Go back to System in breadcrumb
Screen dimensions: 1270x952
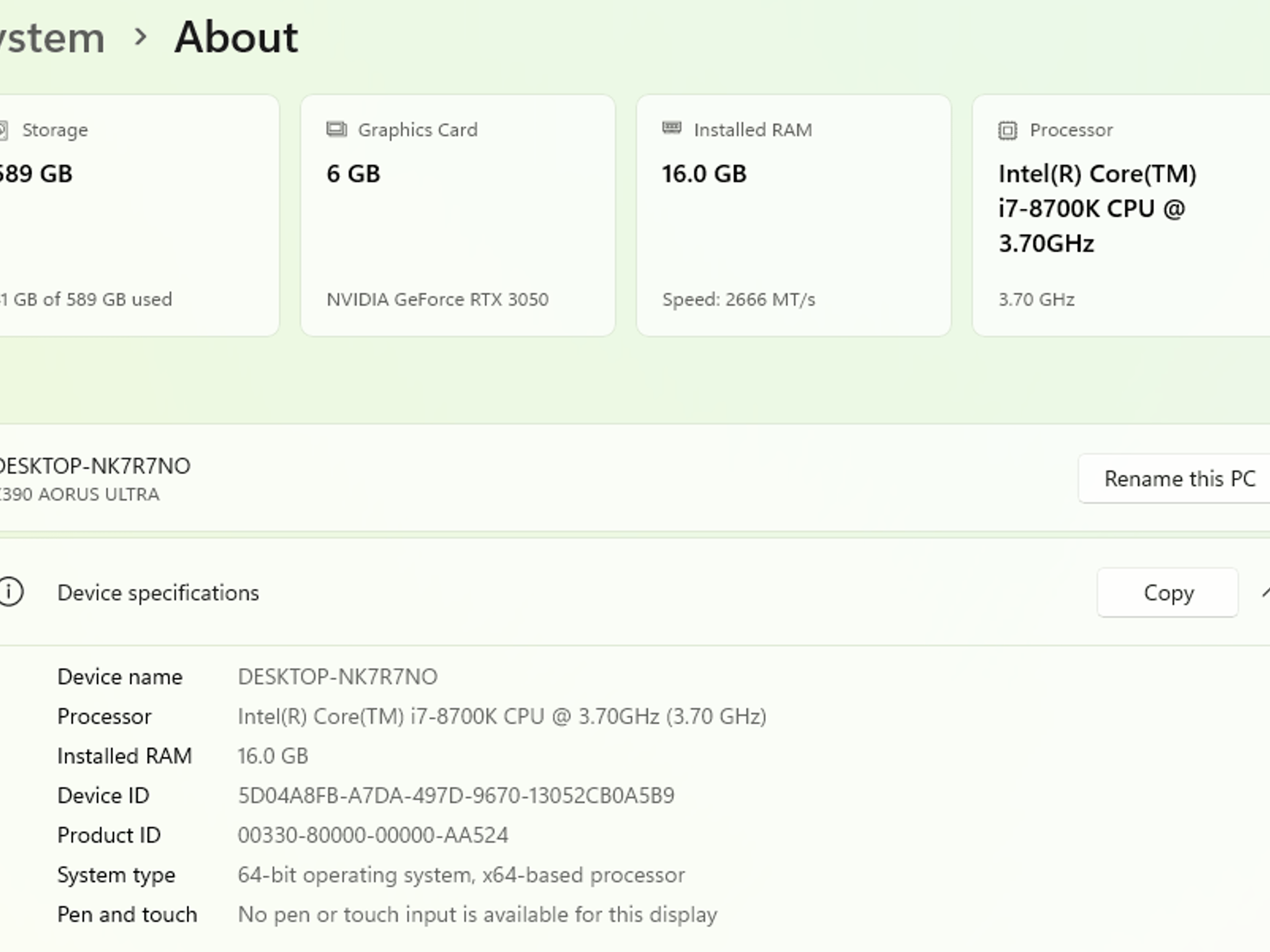[x=52, y=38]
